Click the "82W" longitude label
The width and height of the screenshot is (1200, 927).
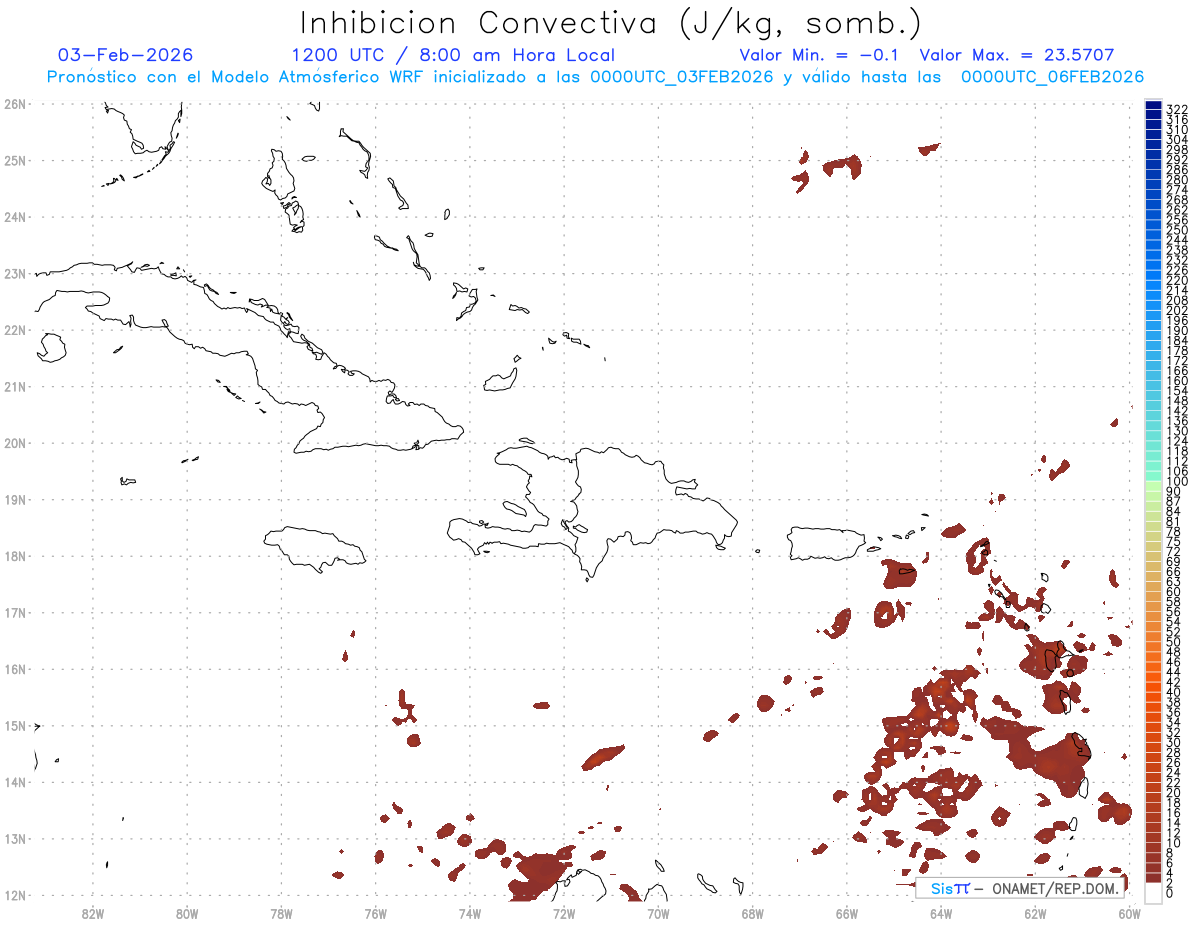(x=93, y=913)
